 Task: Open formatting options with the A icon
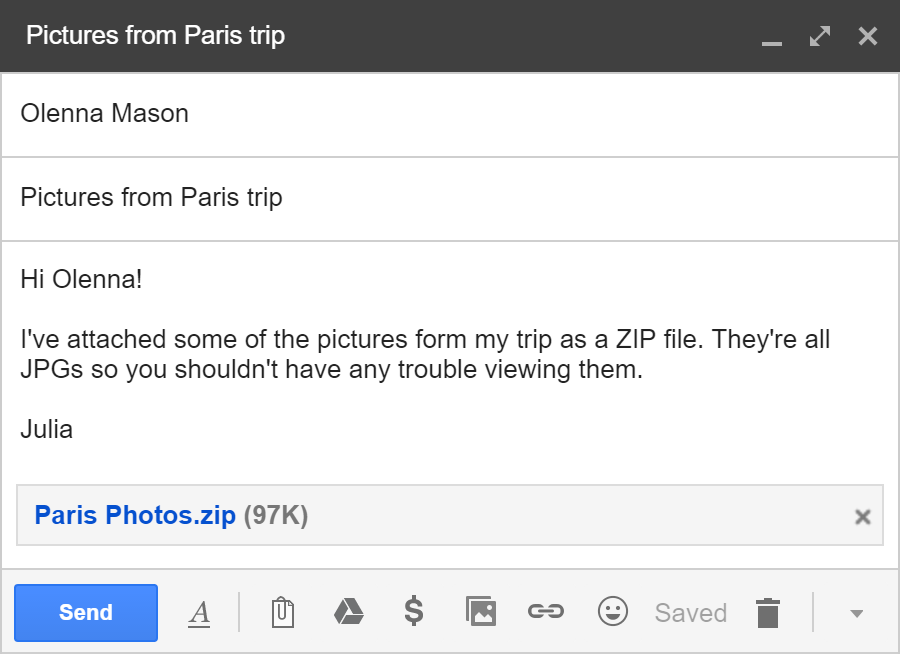199,612
